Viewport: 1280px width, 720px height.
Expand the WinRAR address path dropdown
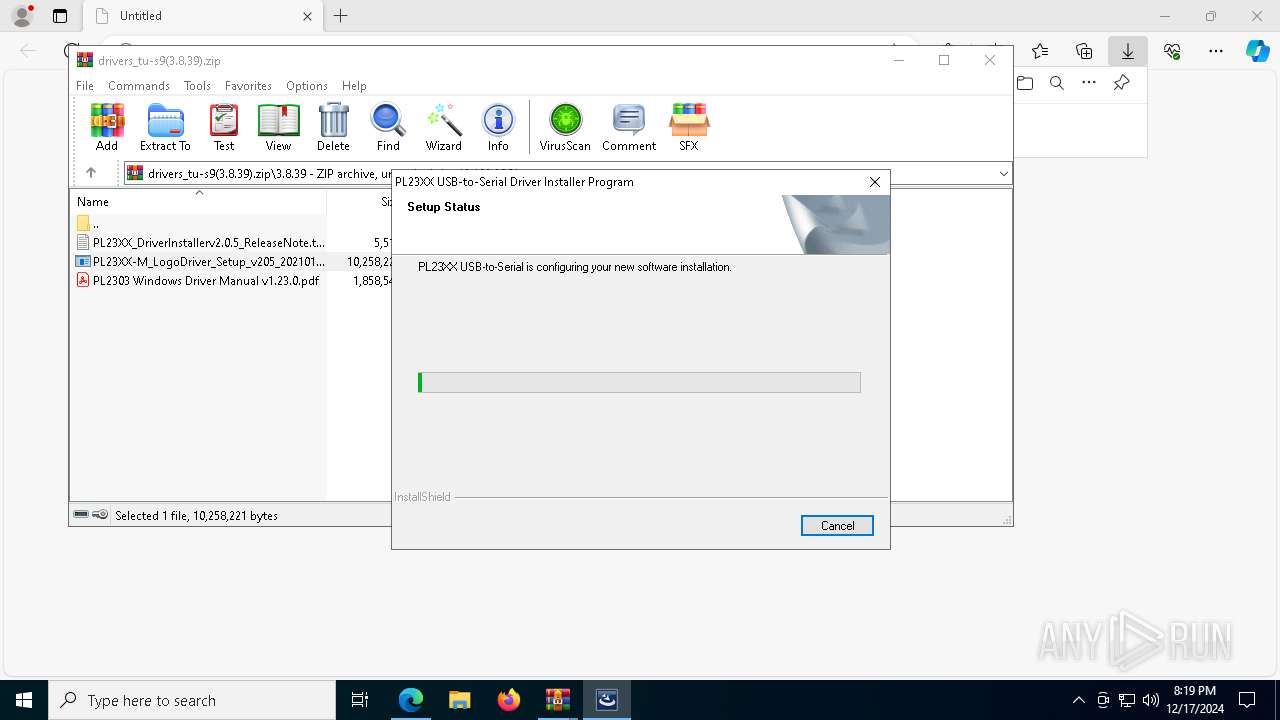1003,174
